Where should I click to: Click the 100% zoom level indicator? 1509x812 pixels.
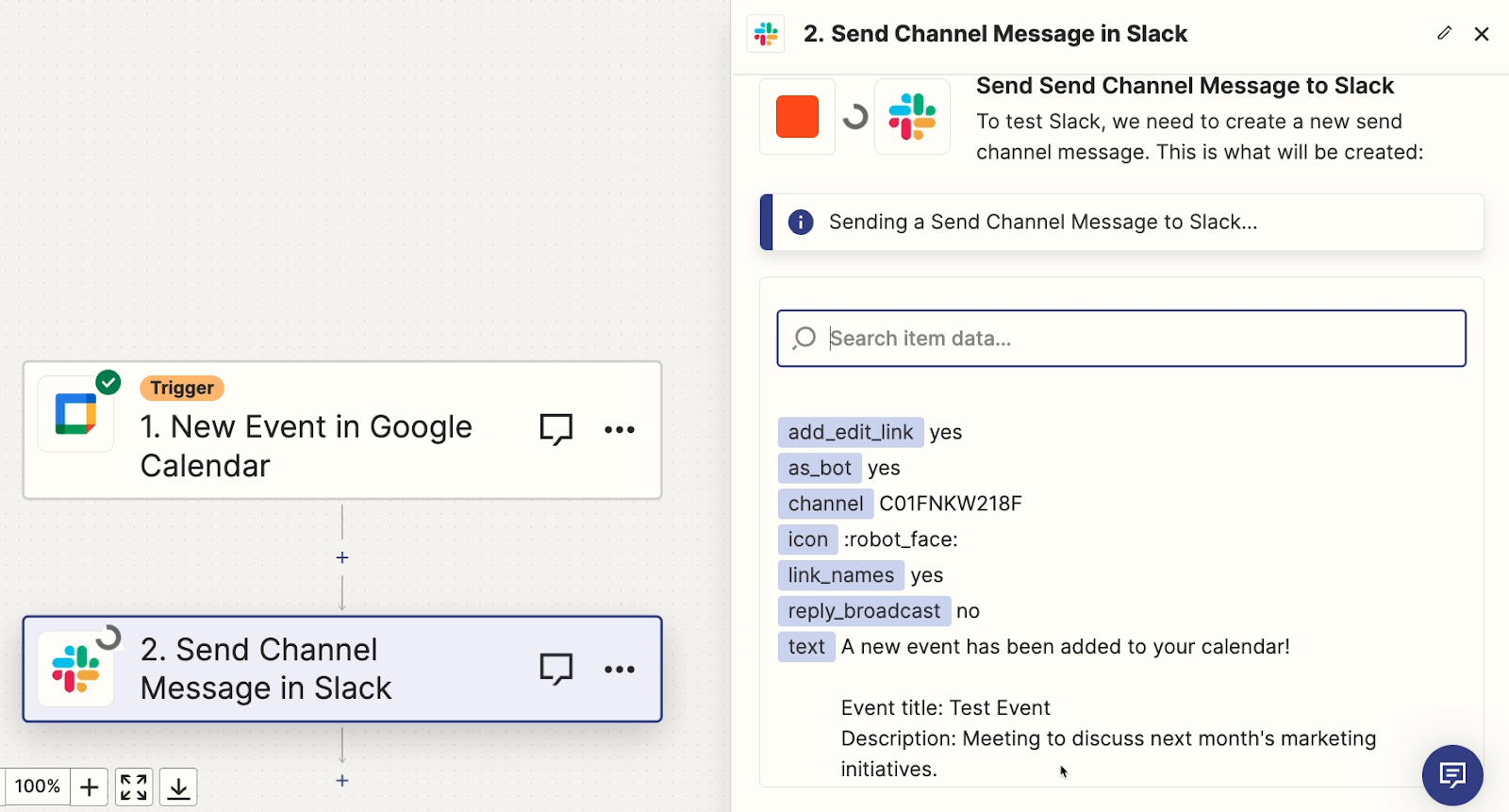tap(38, 787)
